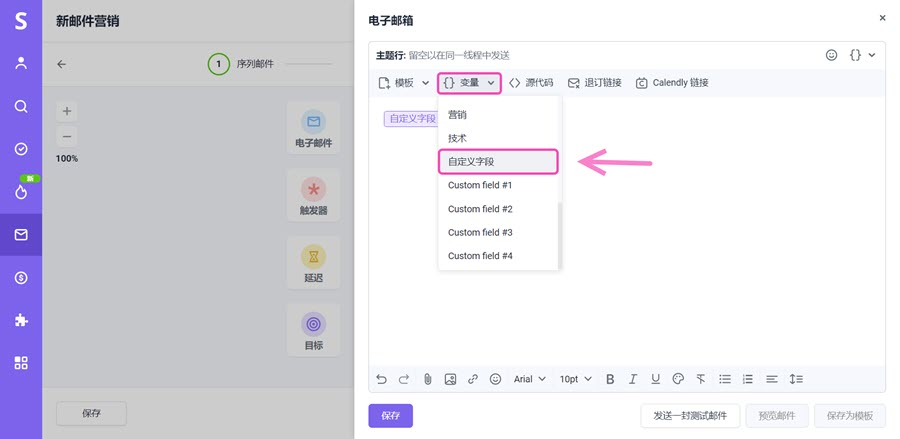Toggle underline formatting
Screen dimensions: 900x439
655,379
